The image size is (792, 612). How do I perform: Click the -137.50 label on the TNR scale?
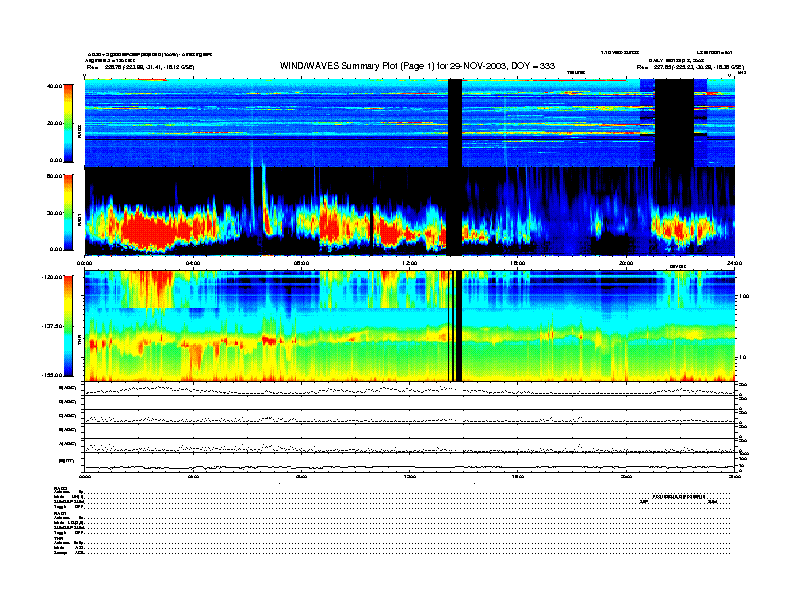click(x=52, y=326)
